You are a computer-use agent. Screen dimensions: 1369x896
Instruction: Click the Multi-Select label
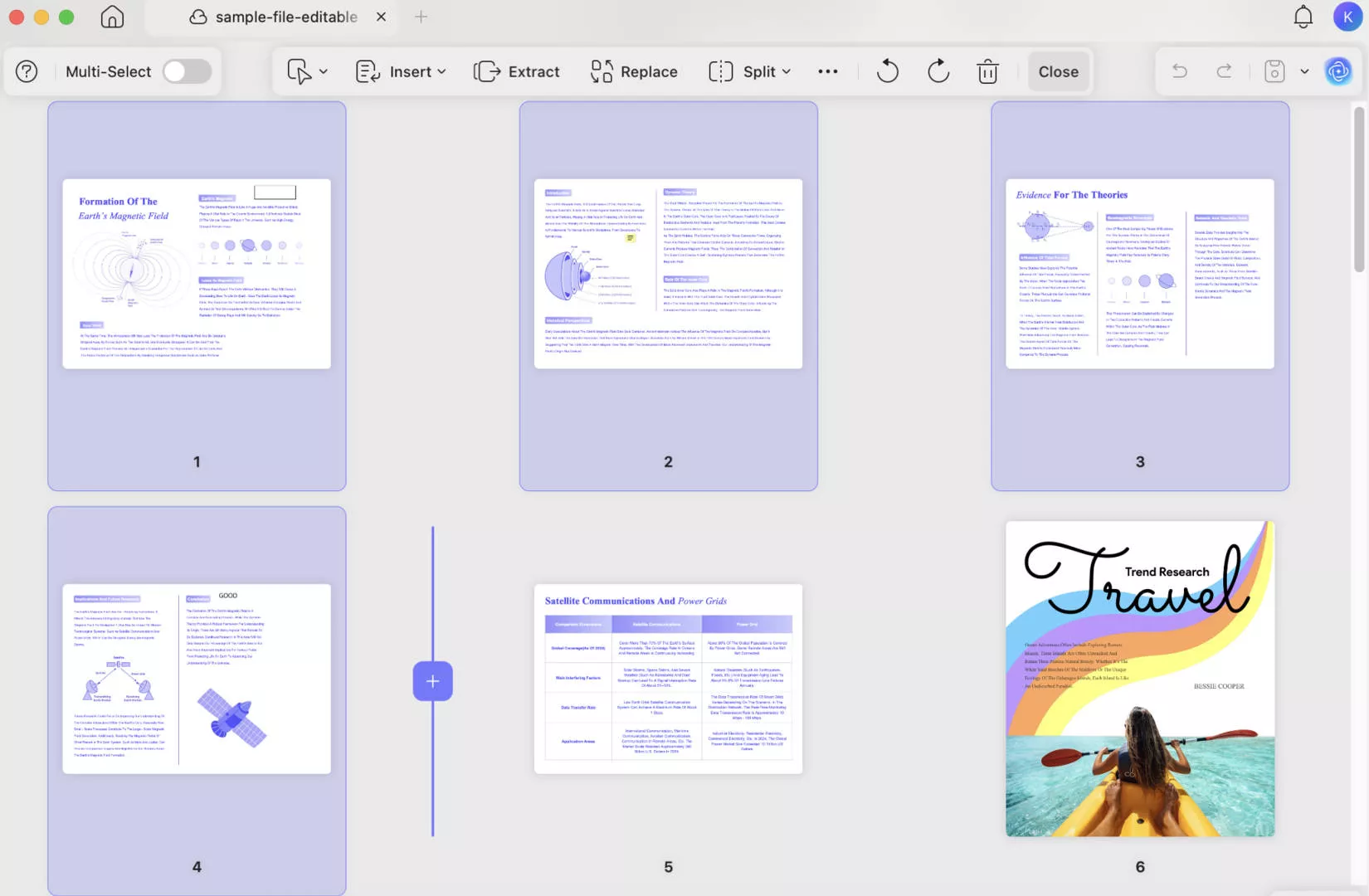[x=109, y=71]
